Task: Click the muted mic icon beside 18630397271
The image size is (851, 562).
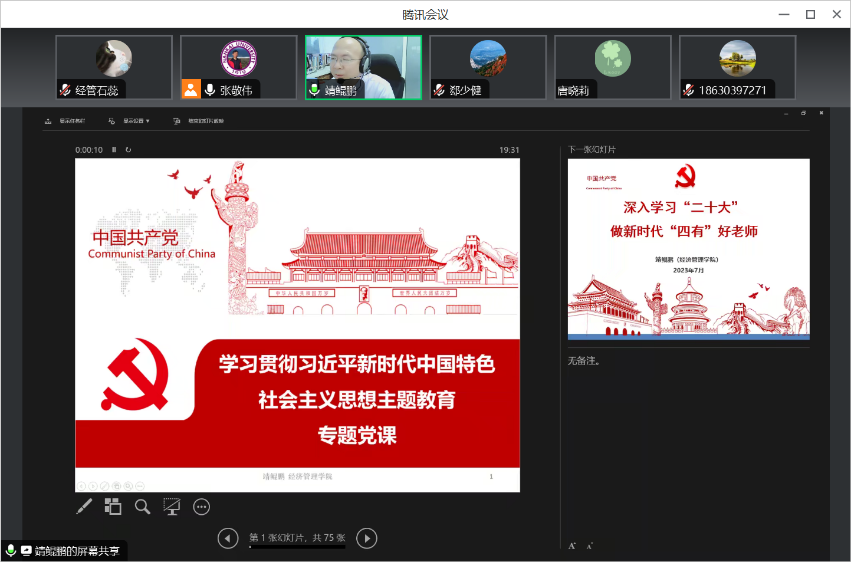Action: (688, 90)
